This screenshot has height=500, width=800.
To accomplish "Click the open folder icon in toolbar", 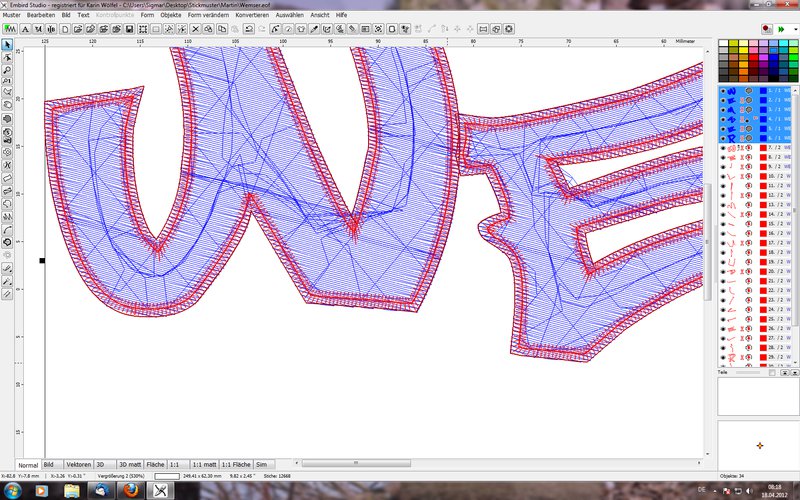I will (78, 29).
